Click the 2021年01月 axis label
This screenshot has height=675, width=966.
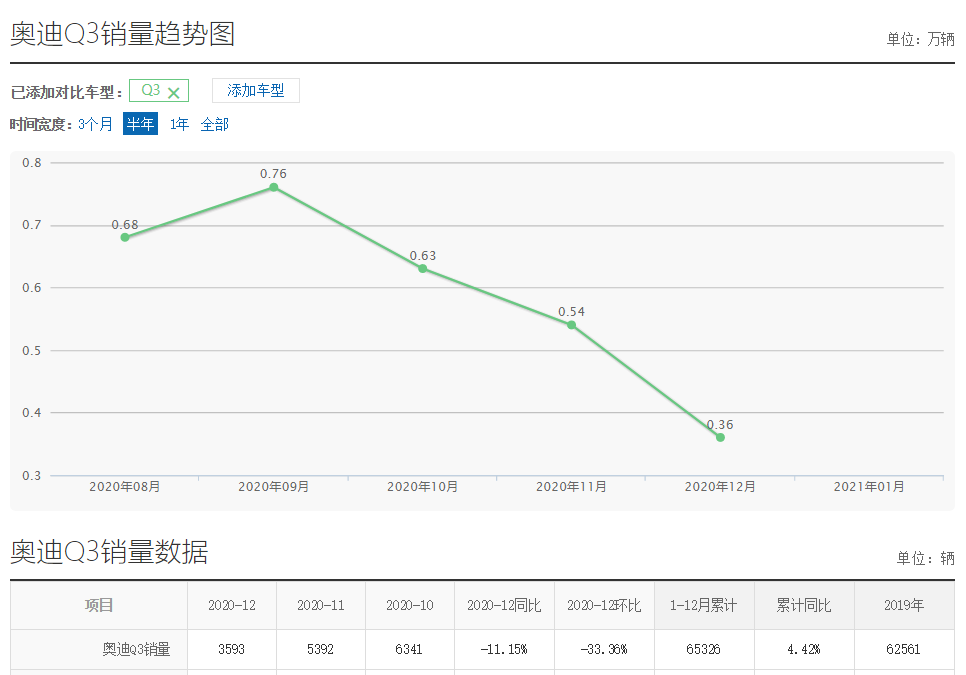(869, 487)
